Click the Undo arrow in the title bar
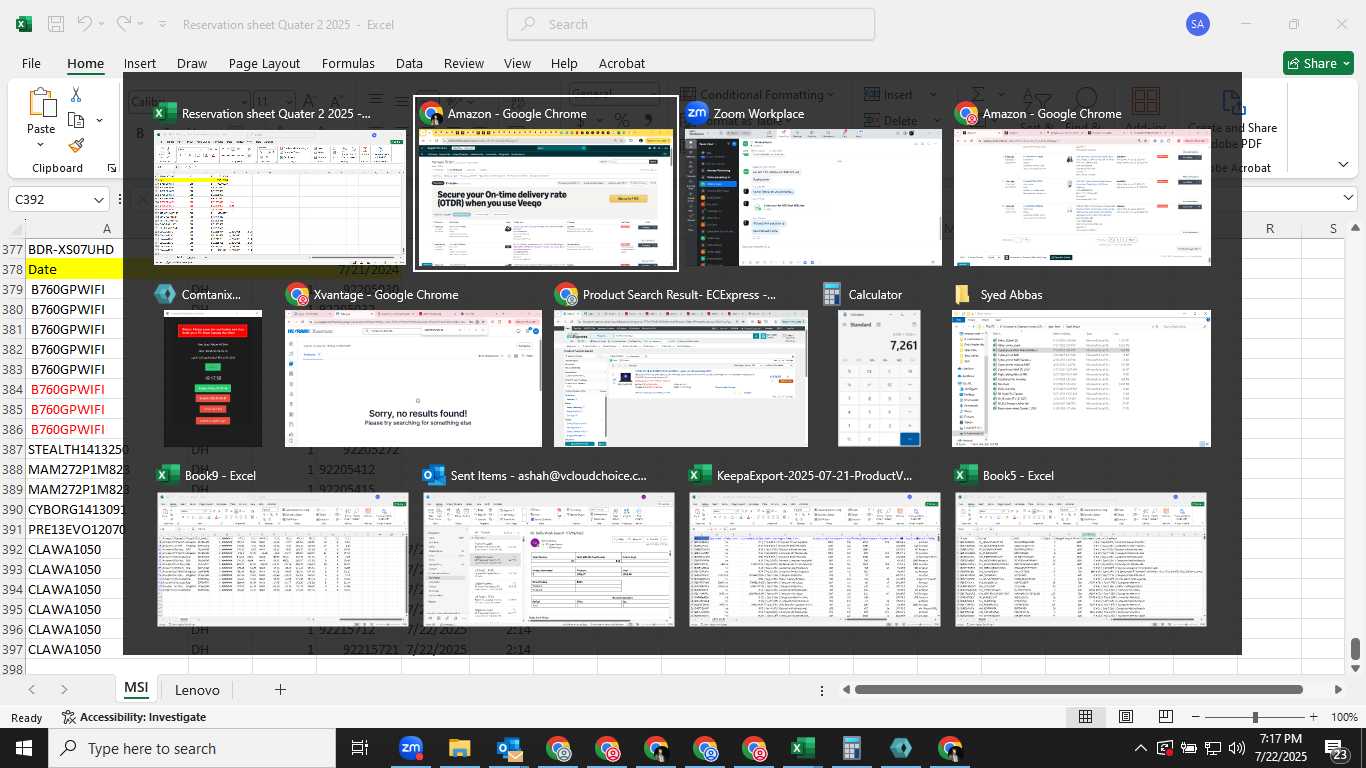 pos(85,24)
